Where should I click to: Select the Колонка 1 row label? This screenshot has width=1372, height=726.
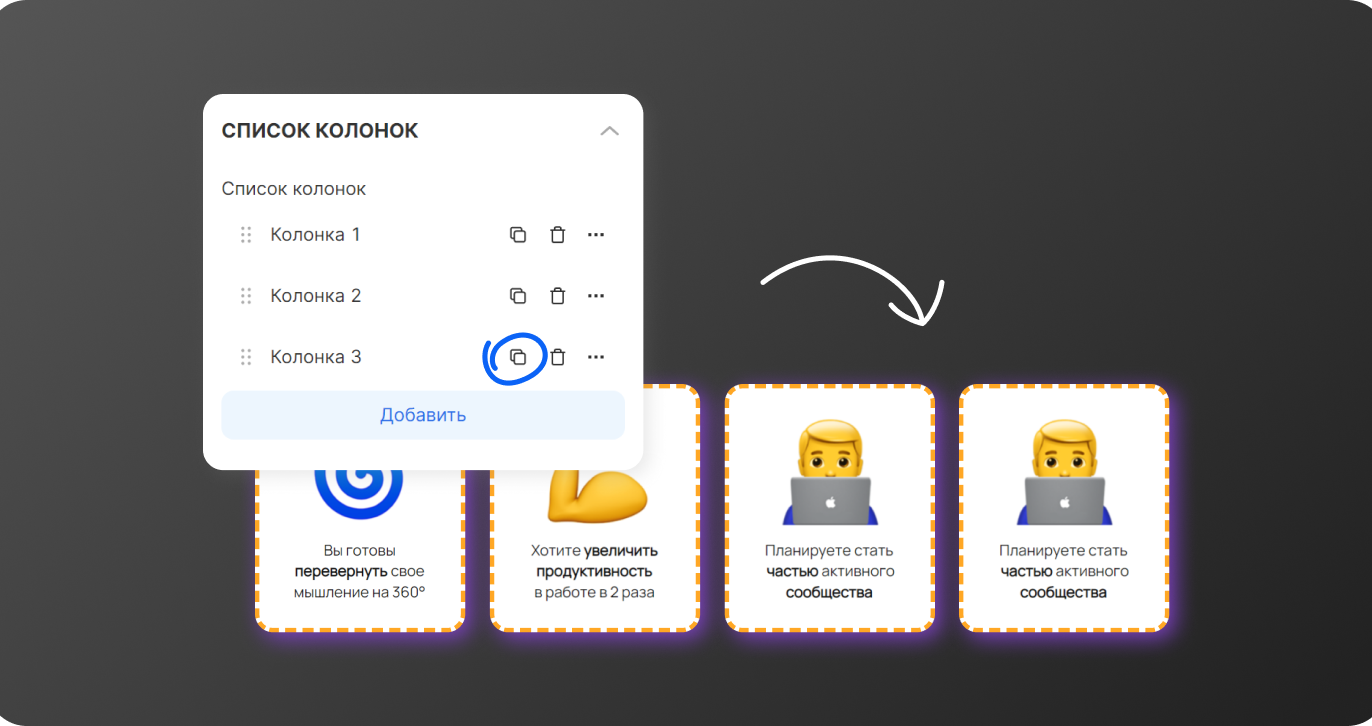[315, 235]
